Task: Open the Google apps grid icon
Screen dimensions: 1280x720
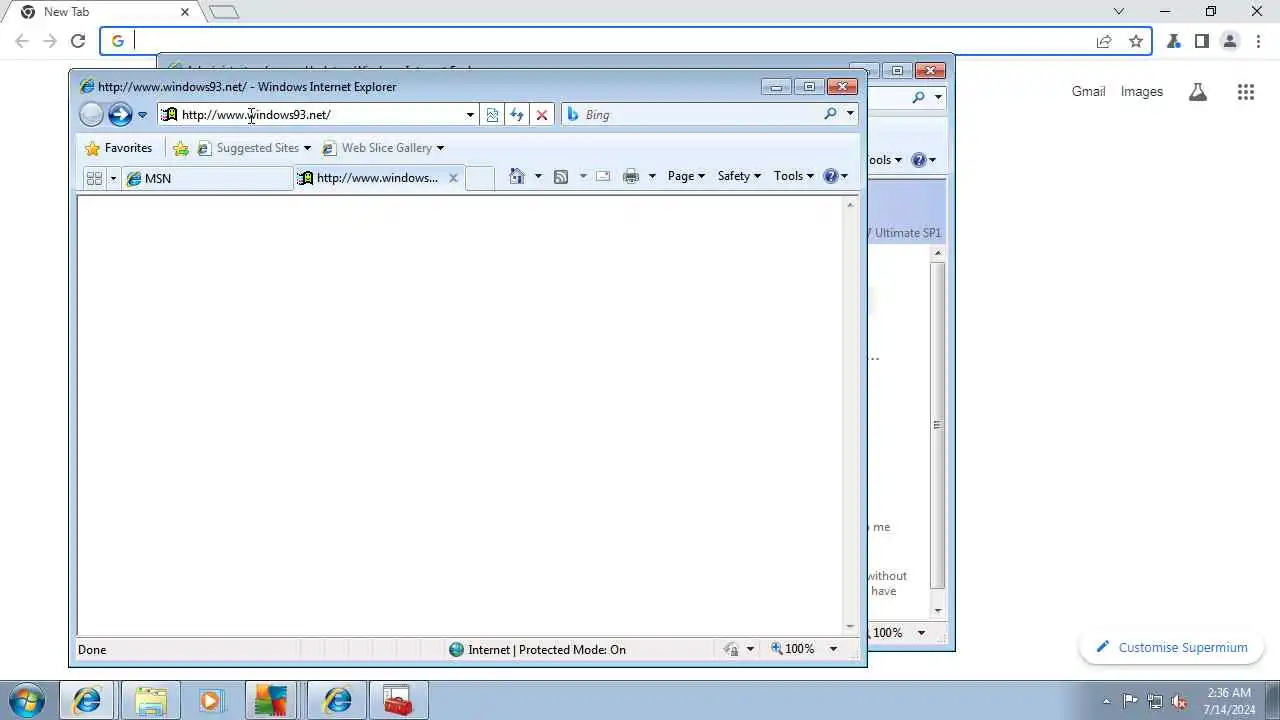Action: coord(1245,92)
